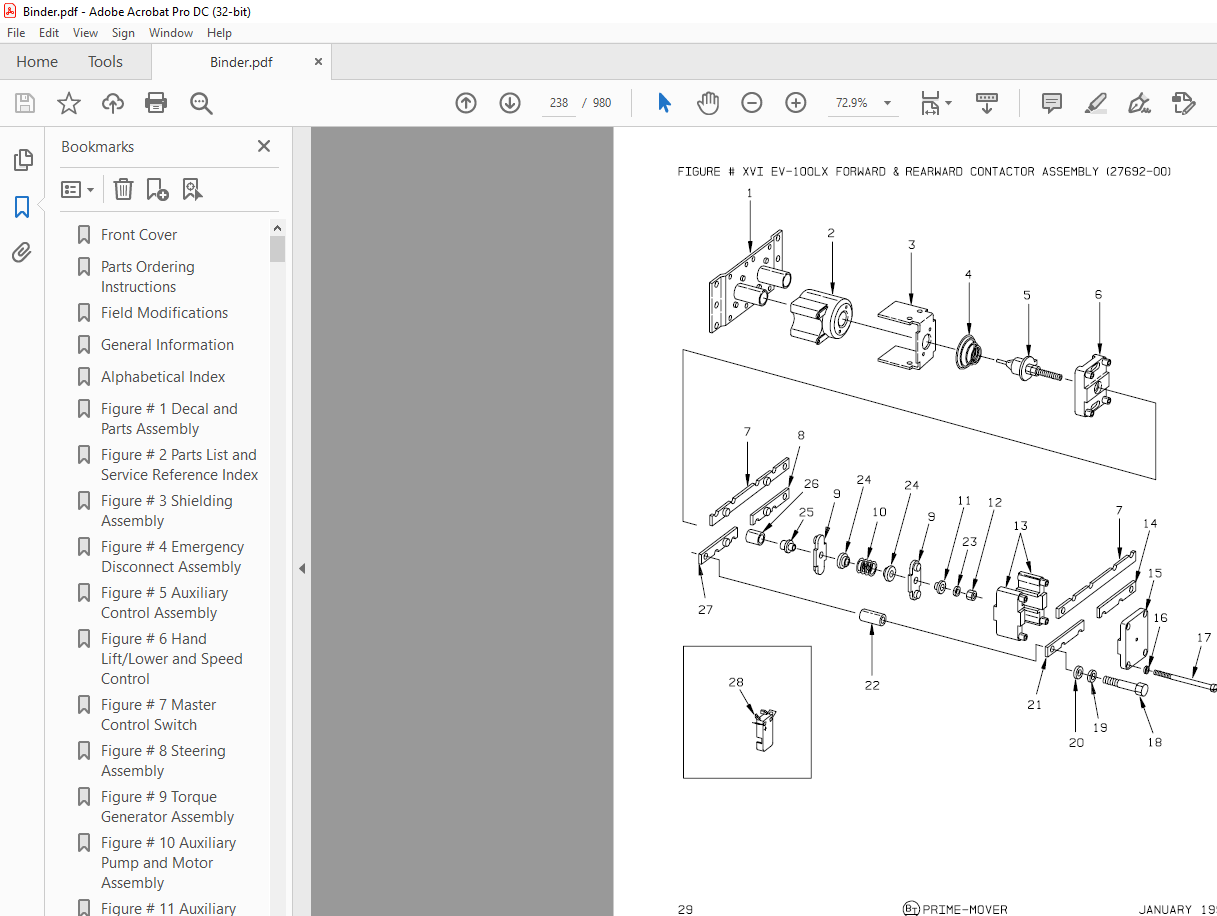The height and width of the screenshot is (916, 1217).
Task: Add a comment sticky note
Action: (1051, 103)
